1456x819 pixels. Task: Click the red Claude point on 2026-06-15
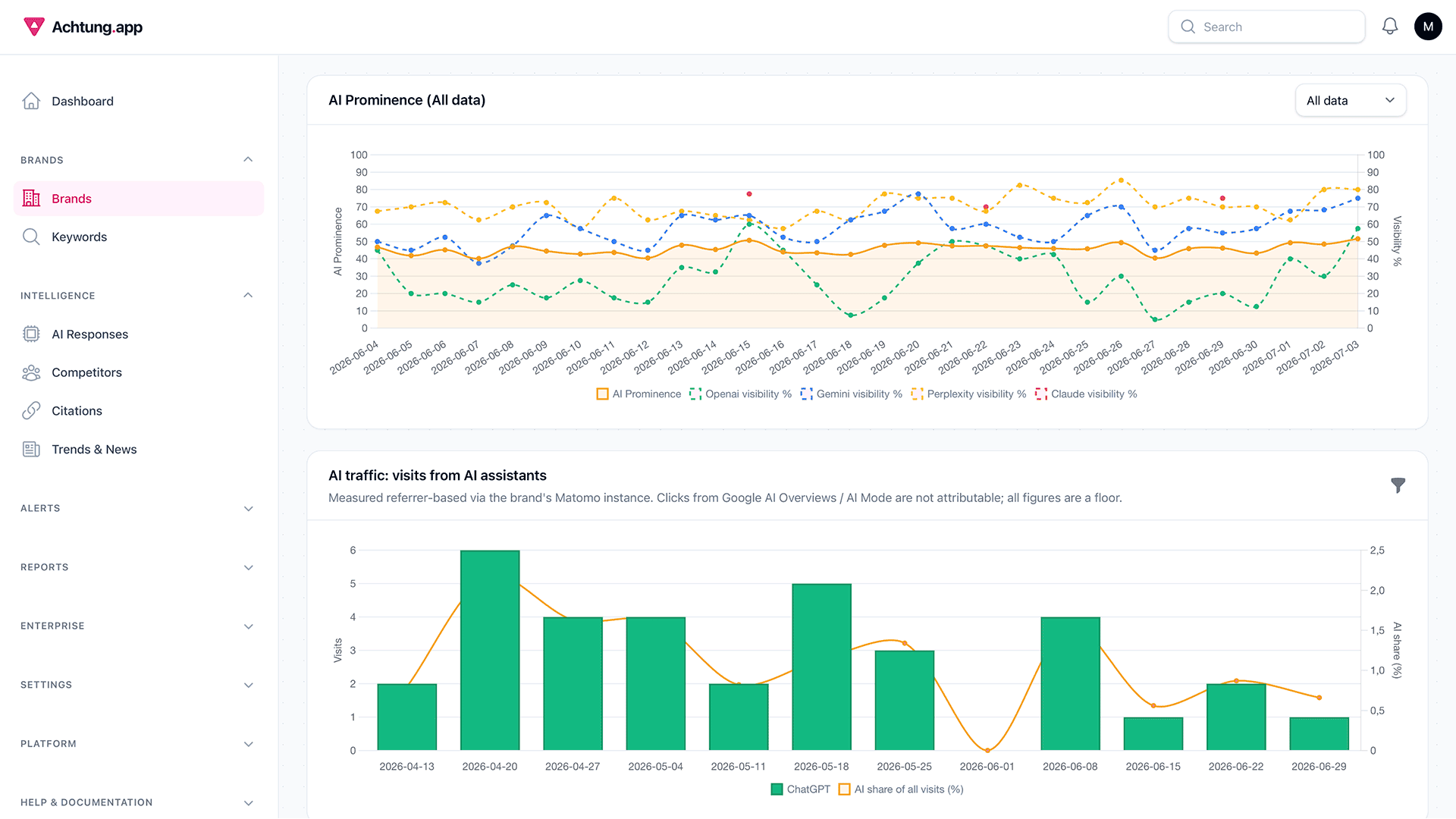[x=749, y=194]
